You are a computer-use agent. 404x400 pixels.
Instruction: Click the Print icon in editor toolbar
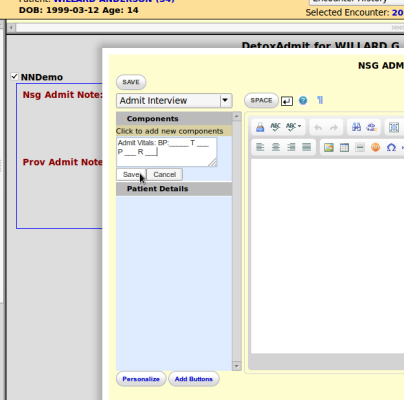tap(260, 127)
